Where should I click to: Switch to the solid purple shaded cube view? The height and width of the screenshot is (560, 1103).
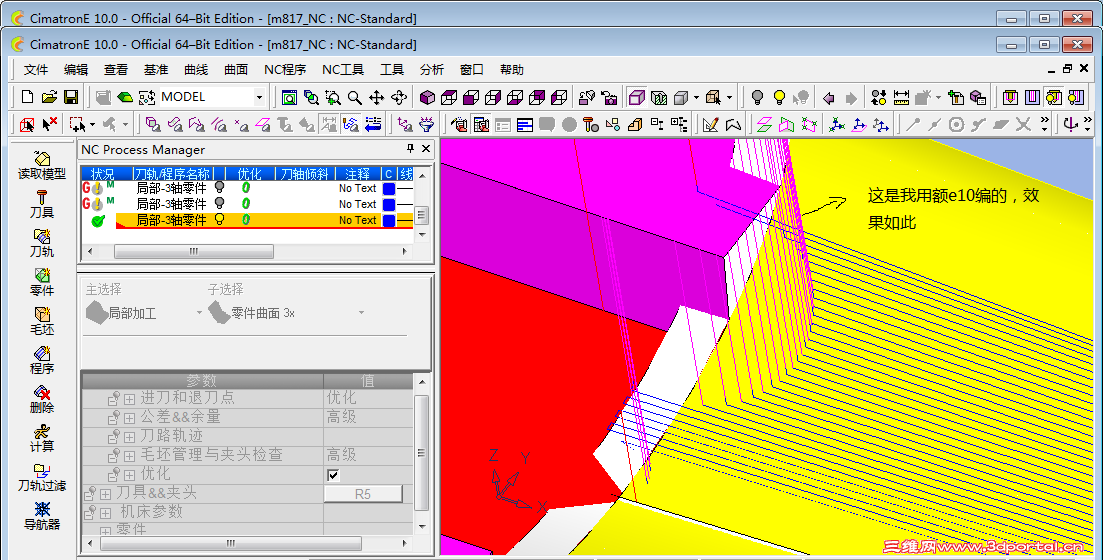(x=427, y=97)
